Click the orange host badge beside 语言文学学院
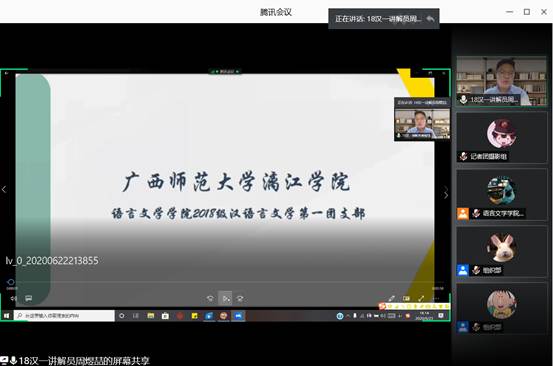 click(x=463, y=213)
